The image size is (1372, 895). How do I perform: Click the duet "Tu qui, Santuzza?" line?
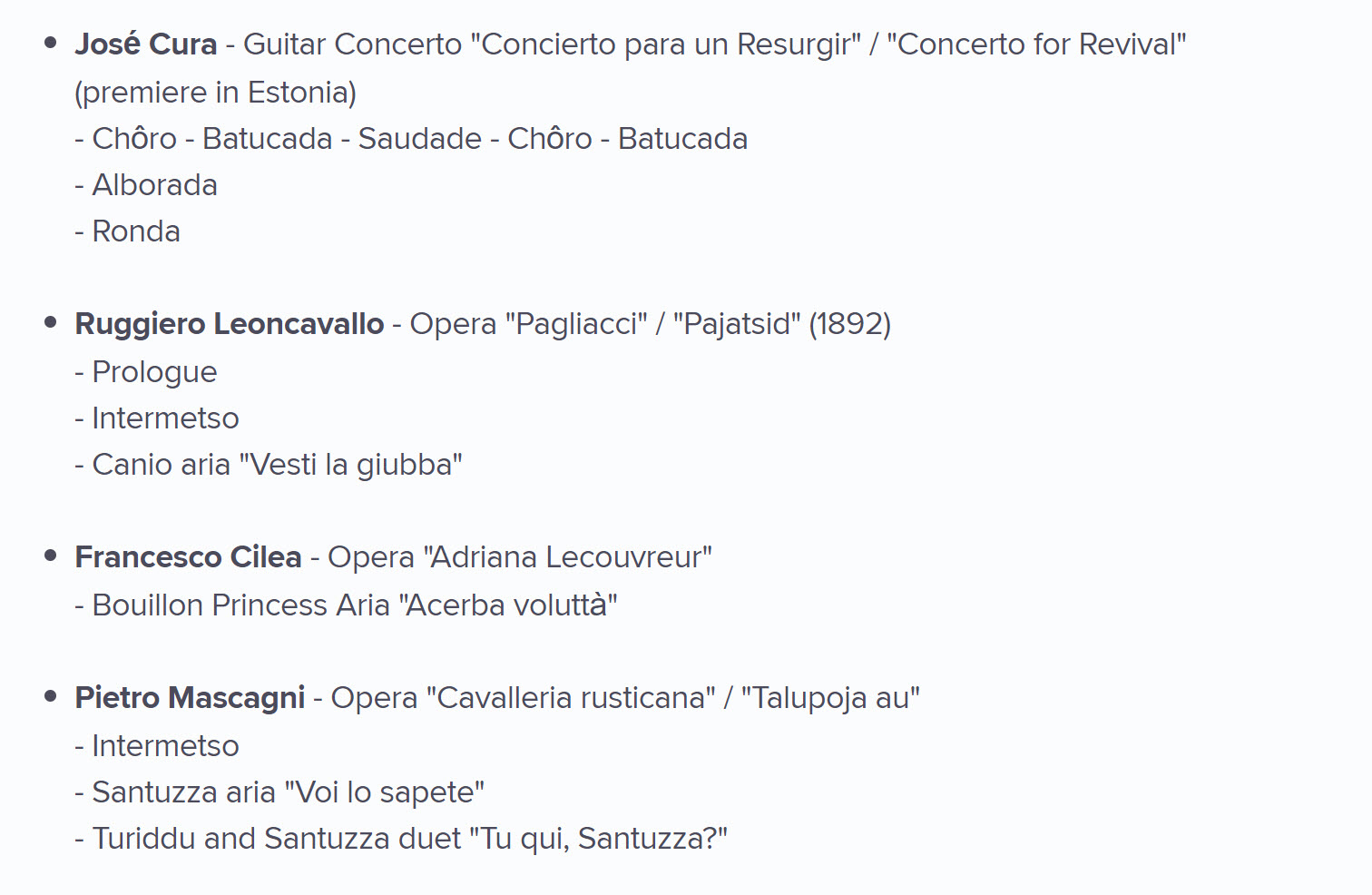401,839
